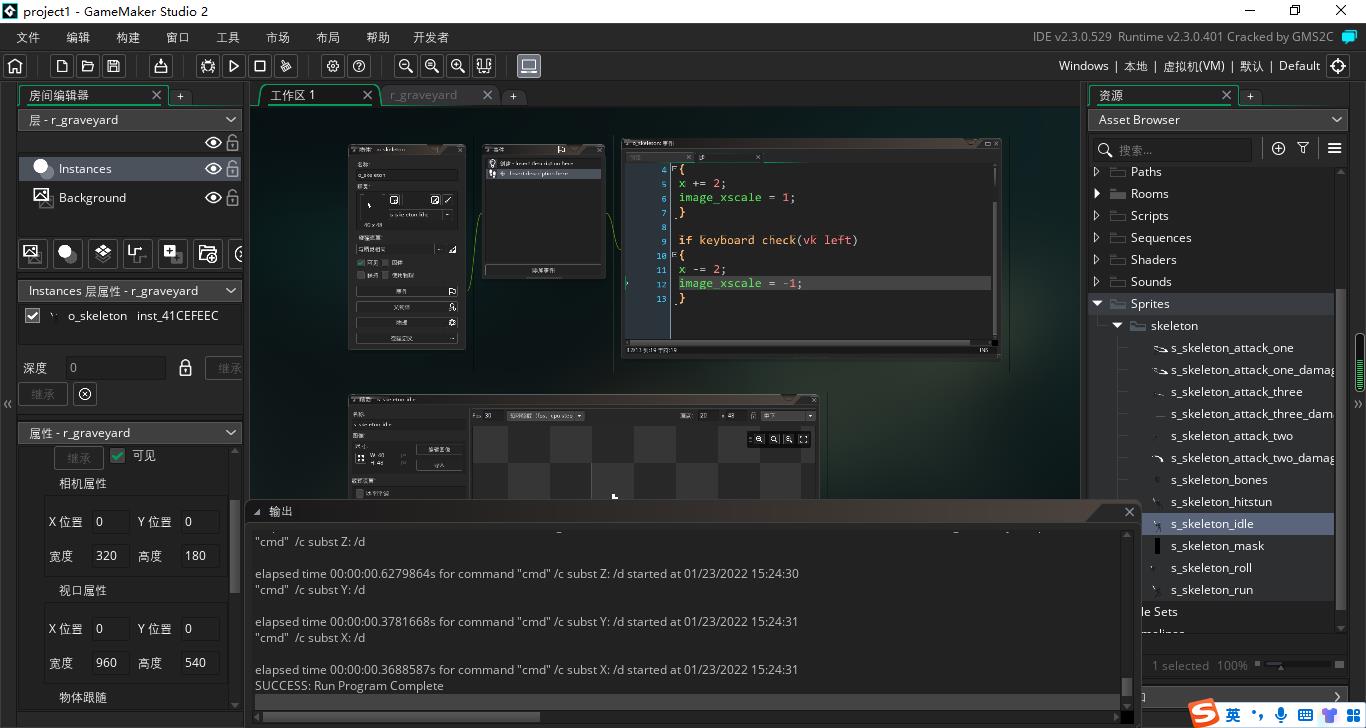Hide the Instances layer

click(x=213, y=169)
